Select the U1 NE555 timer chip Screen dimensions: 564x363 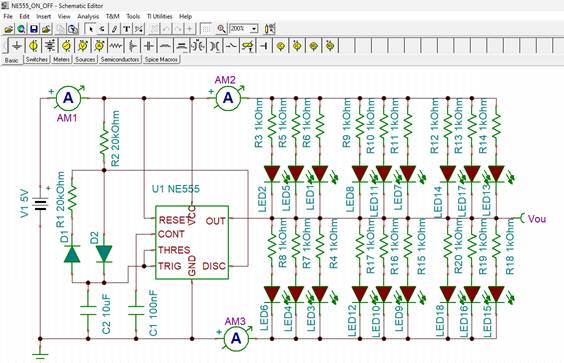click(192, 242)
